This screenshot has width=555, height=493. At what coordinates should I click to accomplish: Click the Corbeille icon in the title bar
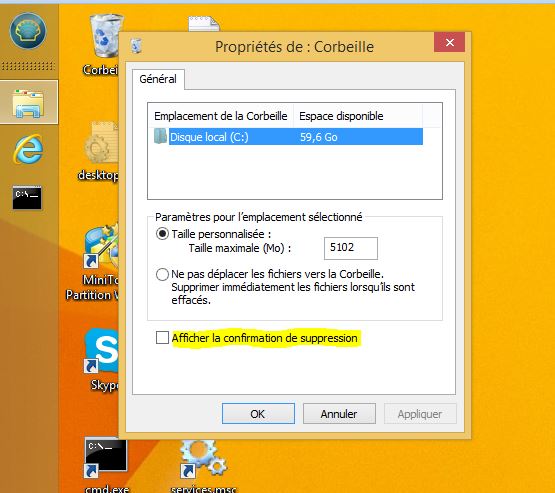point(136,46)
